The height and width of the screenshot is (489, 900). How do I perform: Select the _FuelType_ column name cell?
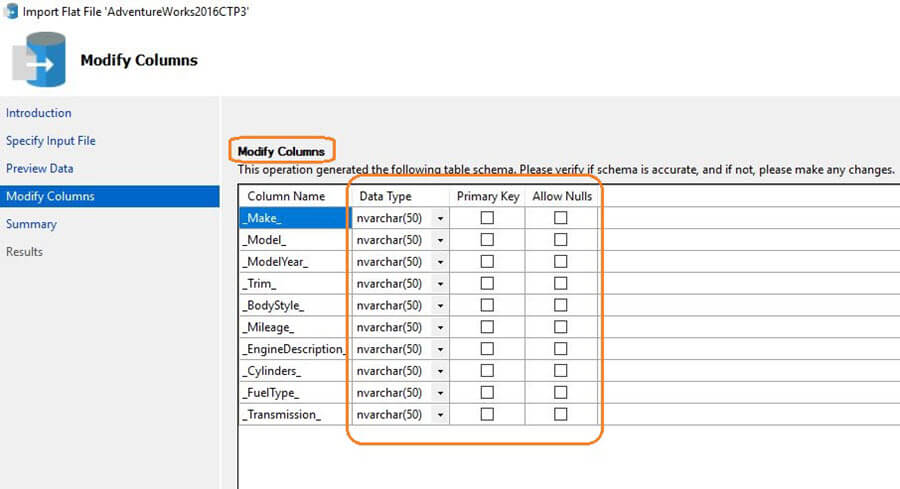click(x=293, y=393)
